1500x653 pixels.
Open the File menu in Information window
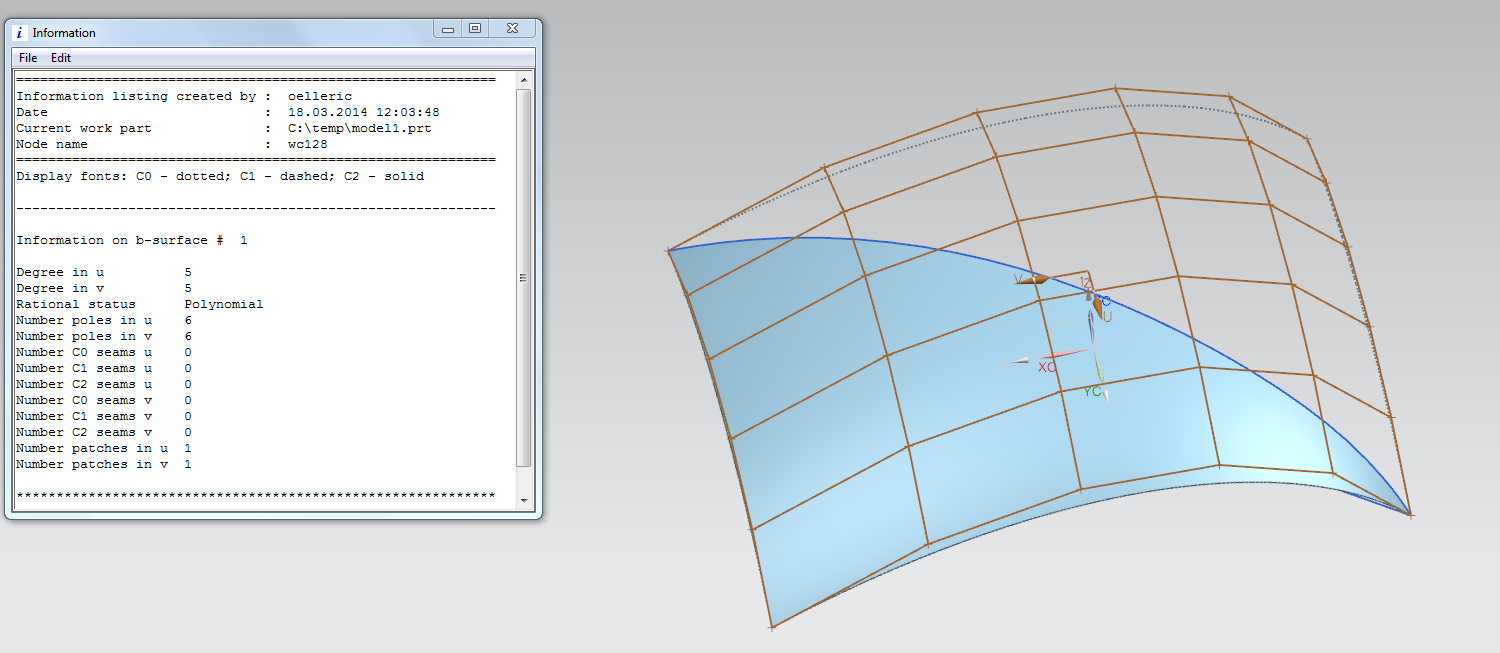click(x=28, y=58)
